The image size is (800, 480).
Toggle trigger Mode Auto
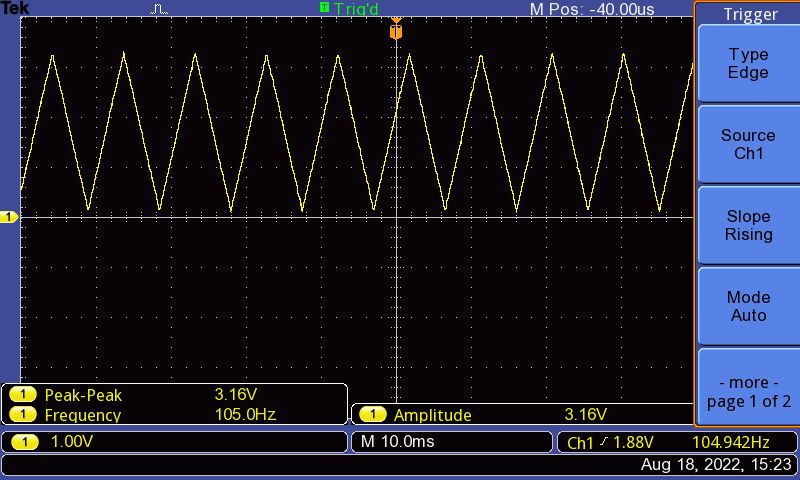[748, 306]
